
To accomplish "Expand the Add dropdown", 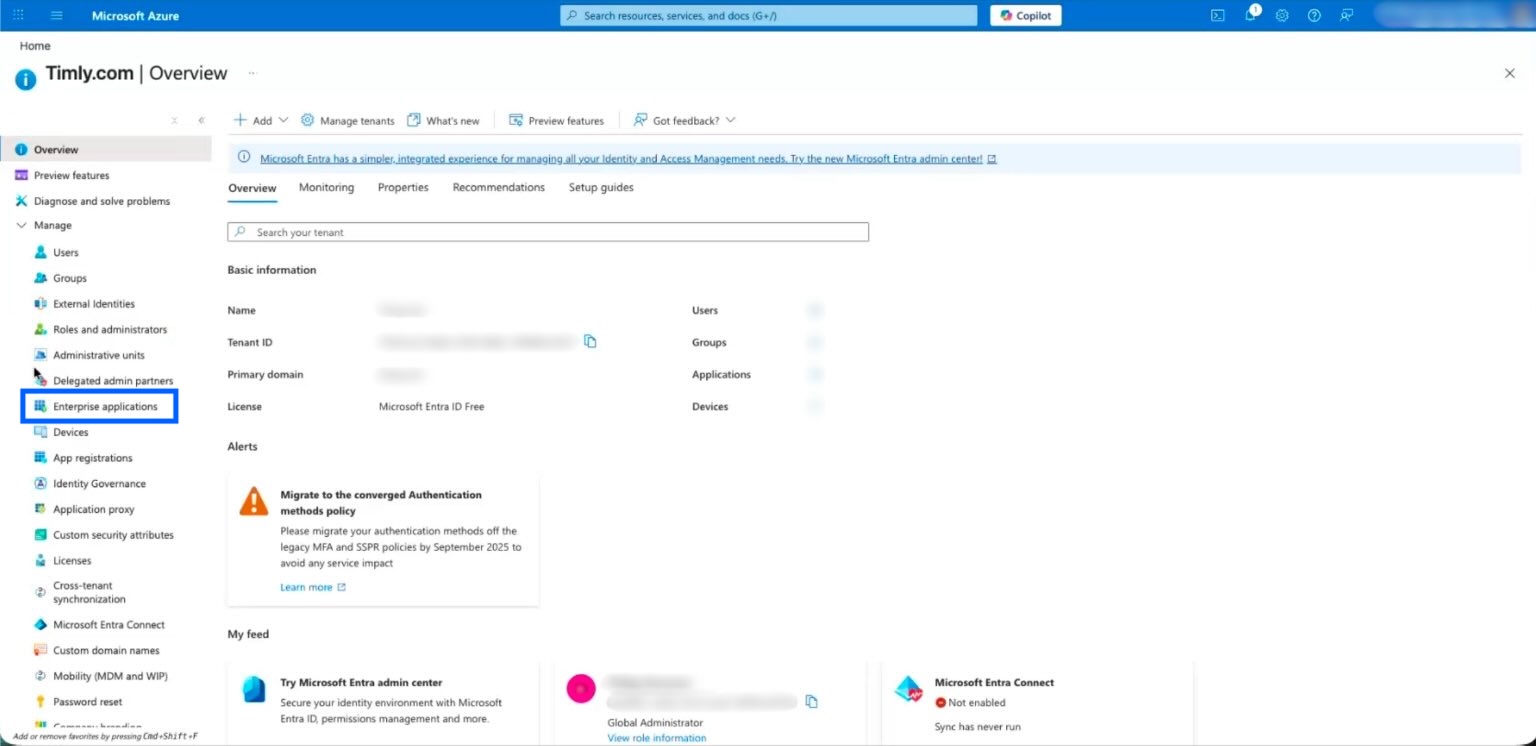I will click(260, 120).
